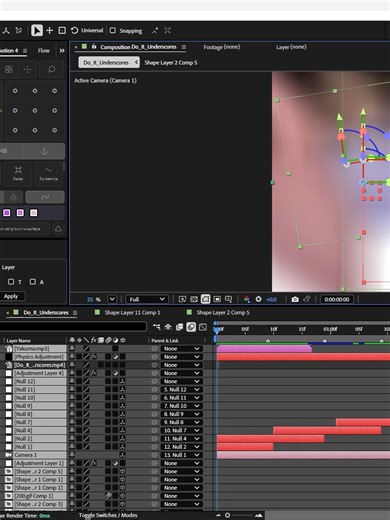Click the timeline layer search field
390x520 pixels.
(73, 327)
